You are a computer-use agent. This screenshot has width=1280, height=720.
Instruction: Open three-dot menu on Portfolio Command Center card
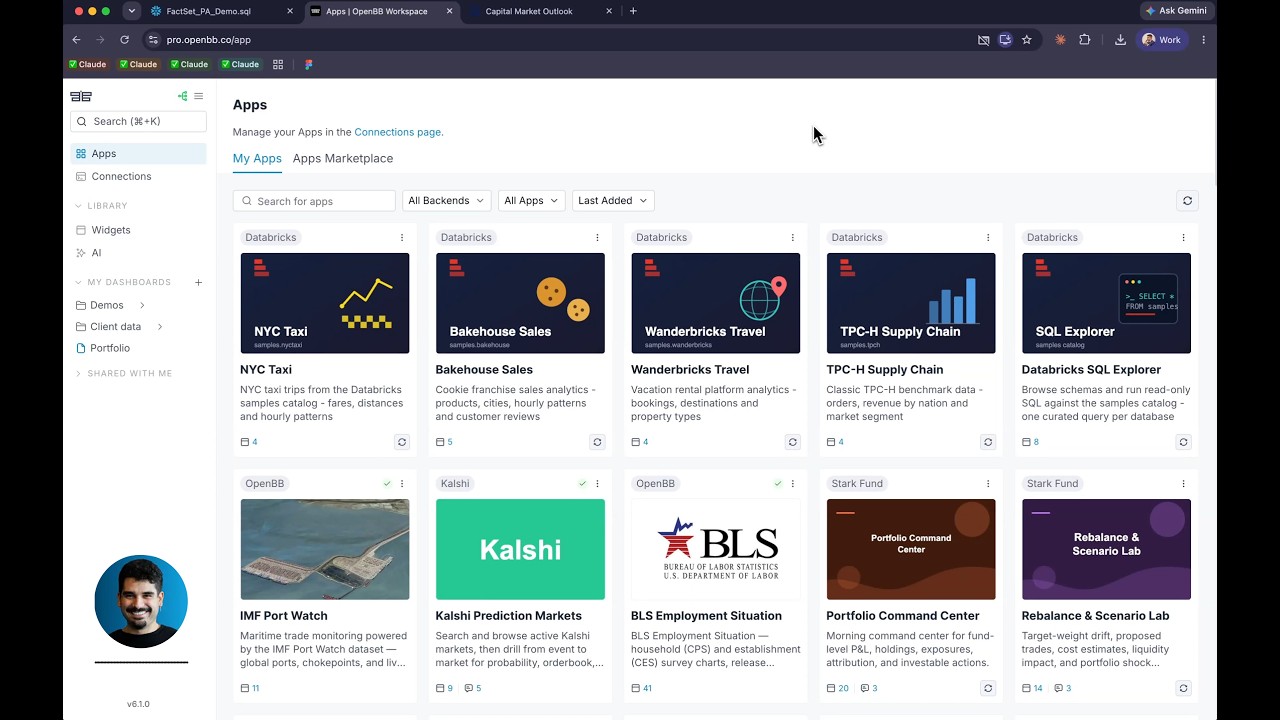point(988,484)
